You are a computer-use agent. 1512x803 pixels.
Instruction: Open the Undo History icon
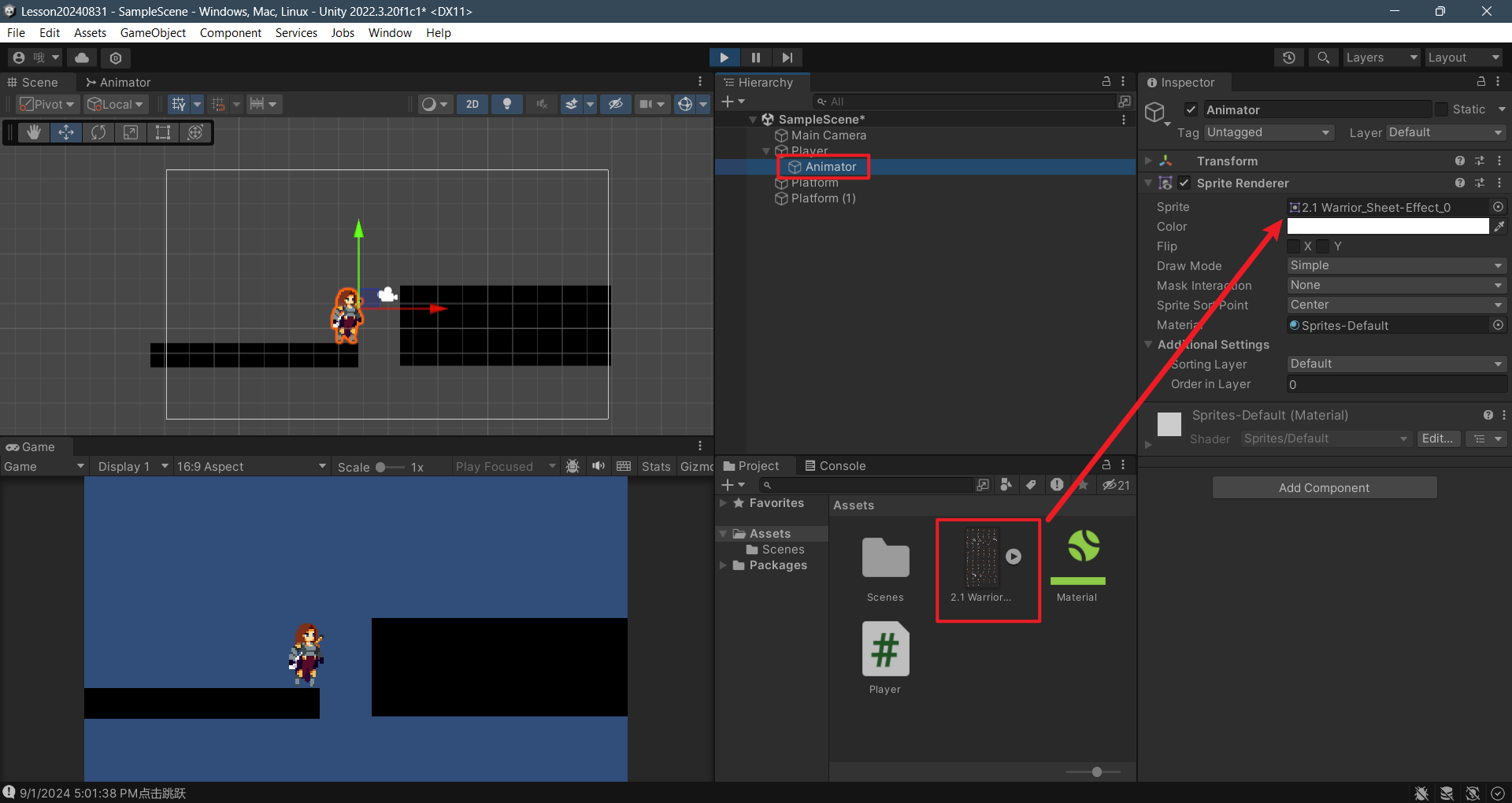coord(1289,57)
